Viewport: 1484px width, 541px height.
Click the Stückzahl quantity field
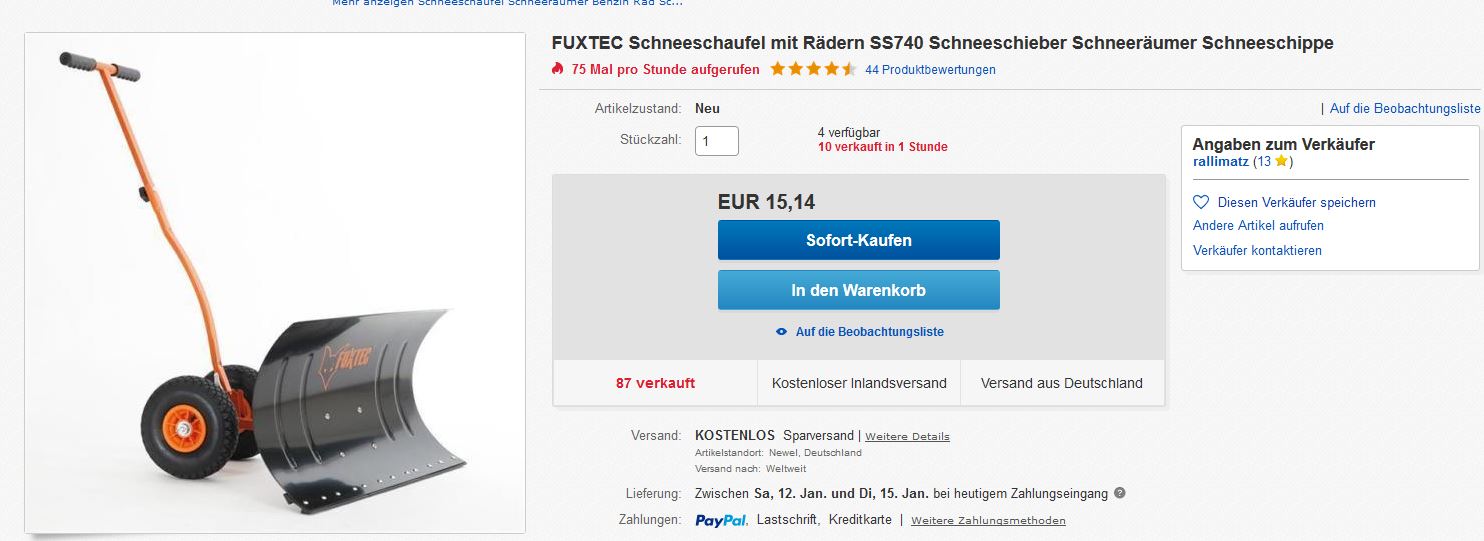click(717, 141)
